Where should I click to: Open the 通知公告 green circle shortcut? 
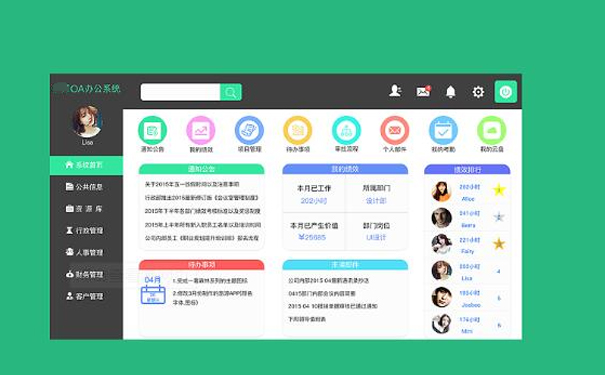[x=152, y=130]
